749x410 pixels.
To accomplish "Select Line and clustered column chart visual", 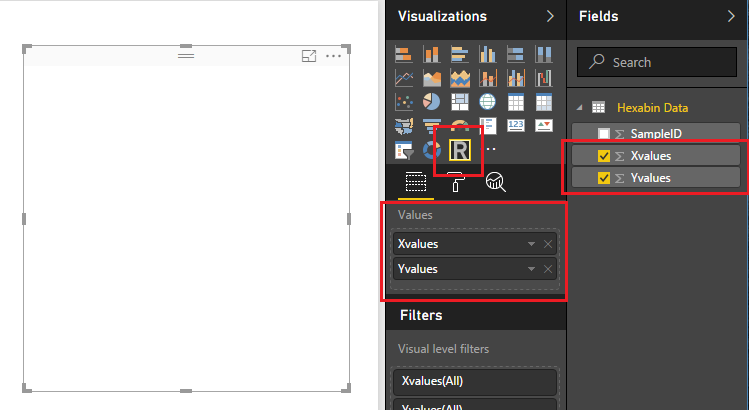I will click(x=515, y=78).
